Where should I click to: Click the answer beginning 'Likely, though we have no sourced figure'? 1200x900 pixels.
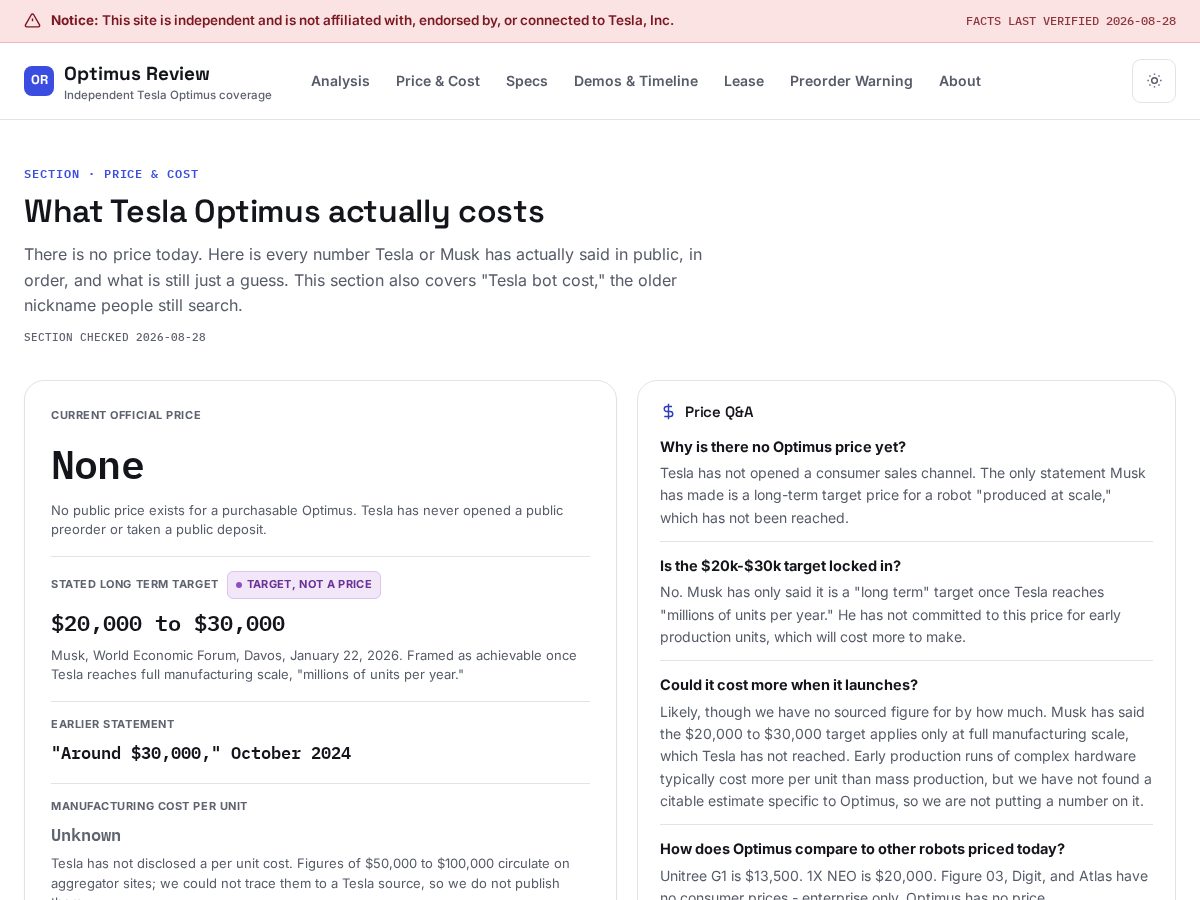[x=906, y=756]
